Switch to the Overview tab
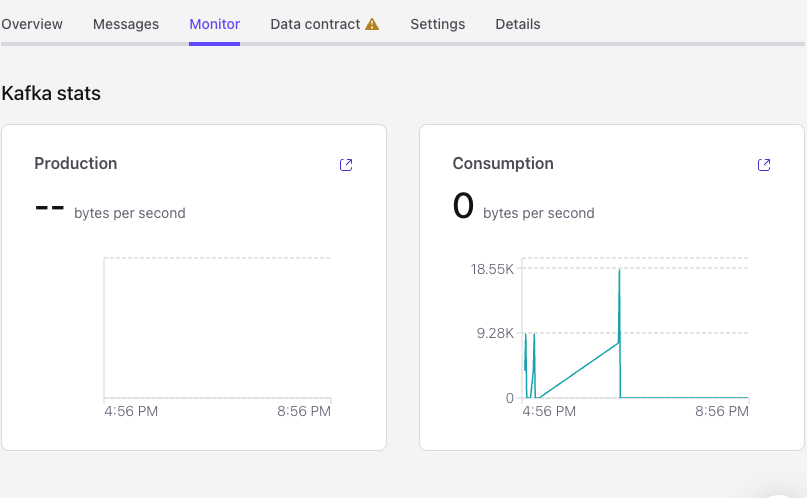The image size is (807, 498). tap(32, 24)
